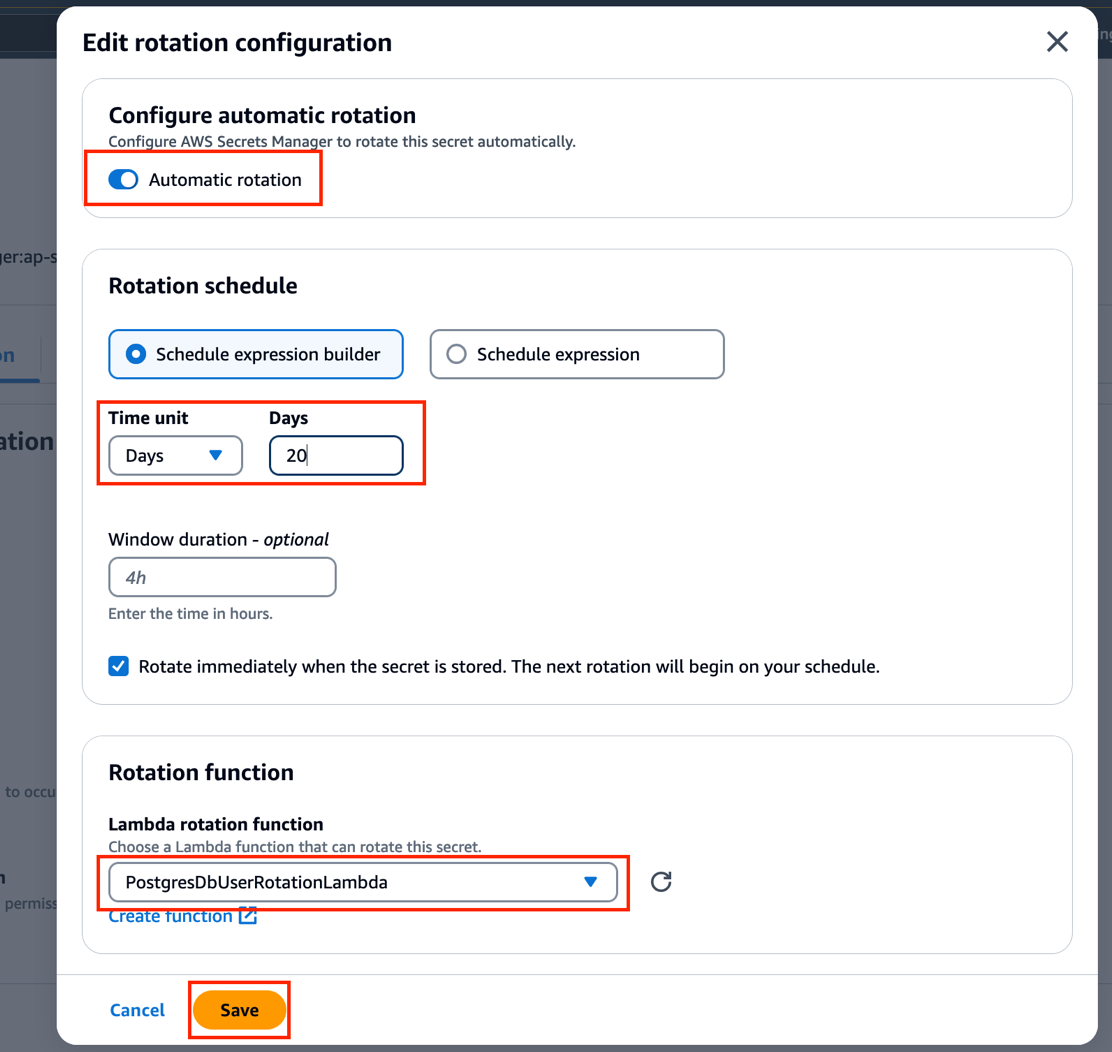
Task: Select the PostgresDbUserRotationLambda entry text
Action: [240, 882]
